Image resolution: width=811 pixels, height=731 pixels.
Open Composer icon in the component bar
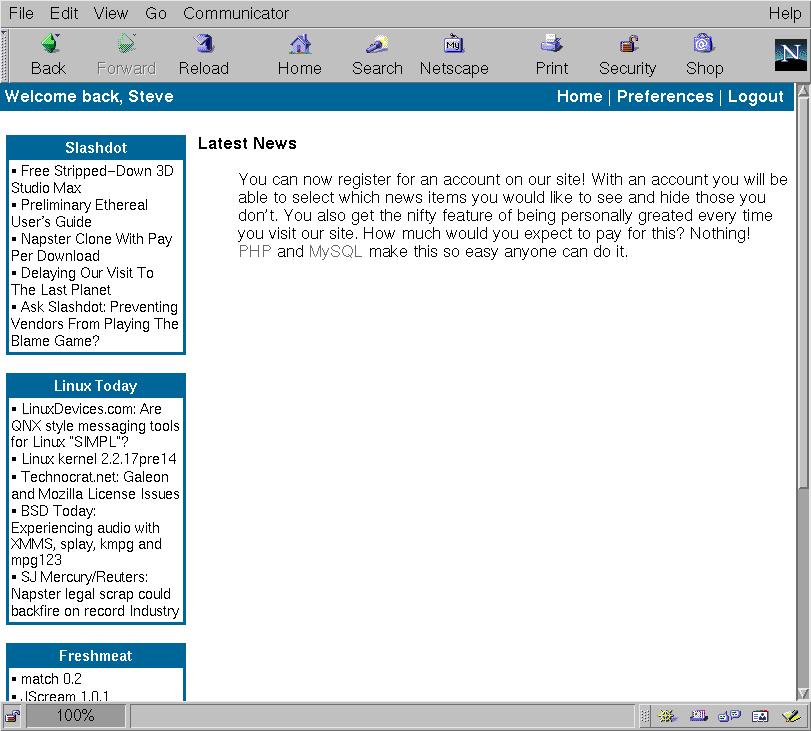click(x=792, y=716)
